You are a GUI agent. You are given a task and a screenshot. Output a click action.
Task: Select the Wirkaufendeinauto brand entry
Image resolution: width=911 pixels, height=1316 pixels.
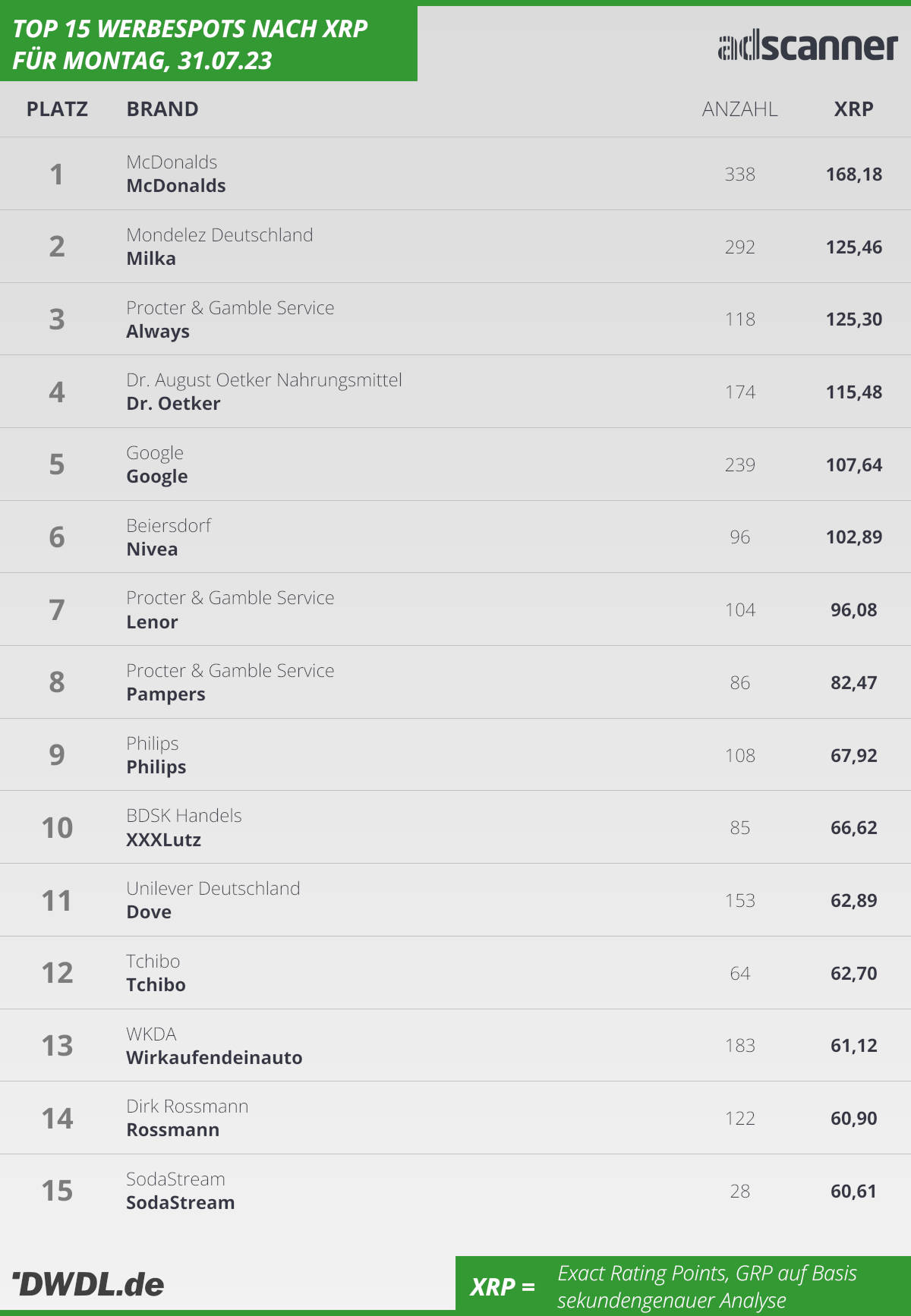point(214,1058)
